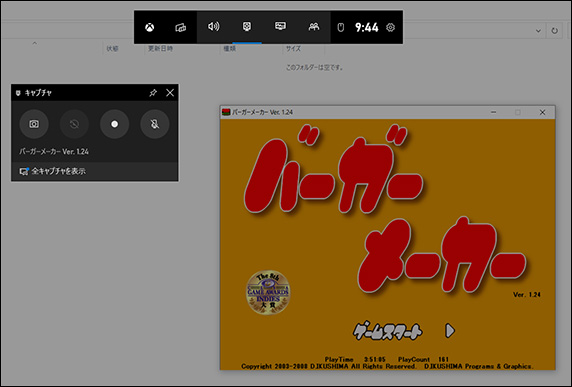Click the キャプチャ widget title
This screenshot has height=387, width=572.
coord(38,93)
